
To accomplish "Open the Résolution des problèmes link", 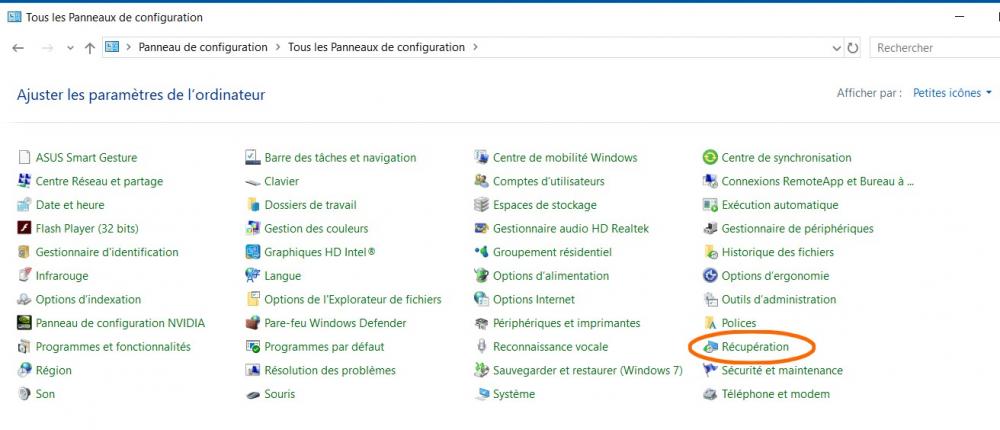I will [x=330, y=370].
